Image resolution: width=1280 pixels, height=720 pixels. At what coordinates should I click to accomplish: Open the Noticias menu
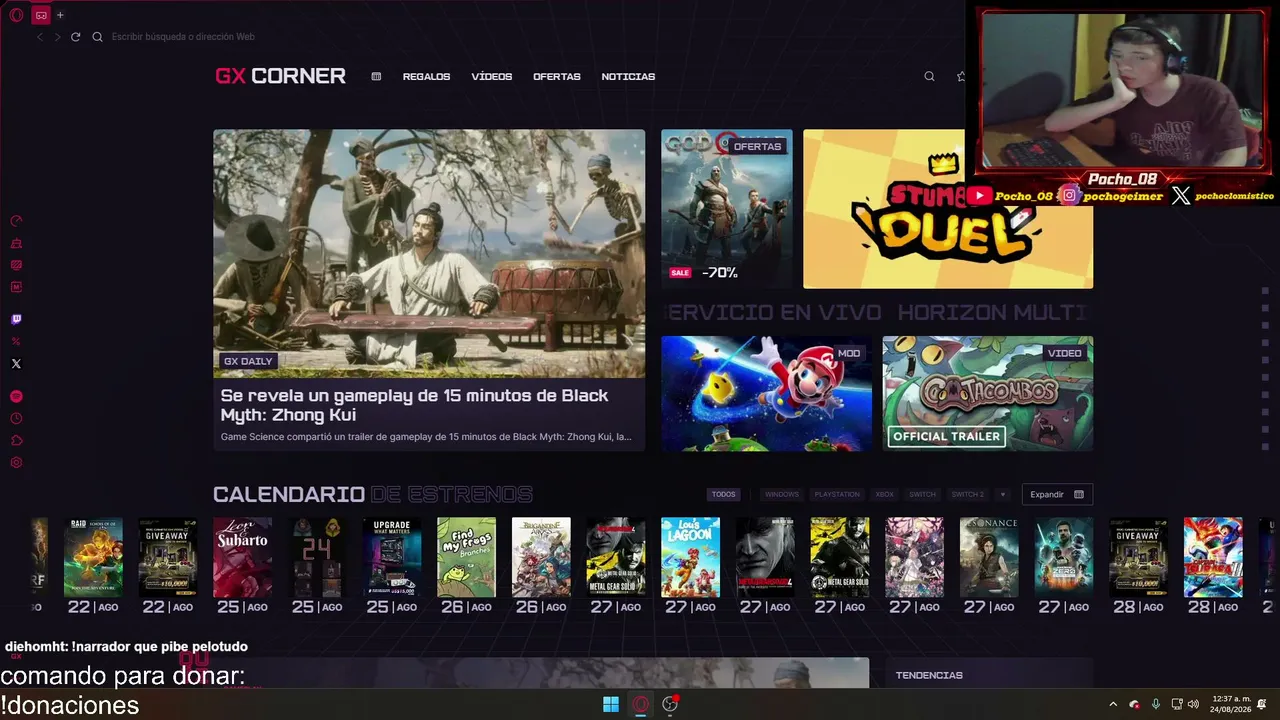point(628,77)
